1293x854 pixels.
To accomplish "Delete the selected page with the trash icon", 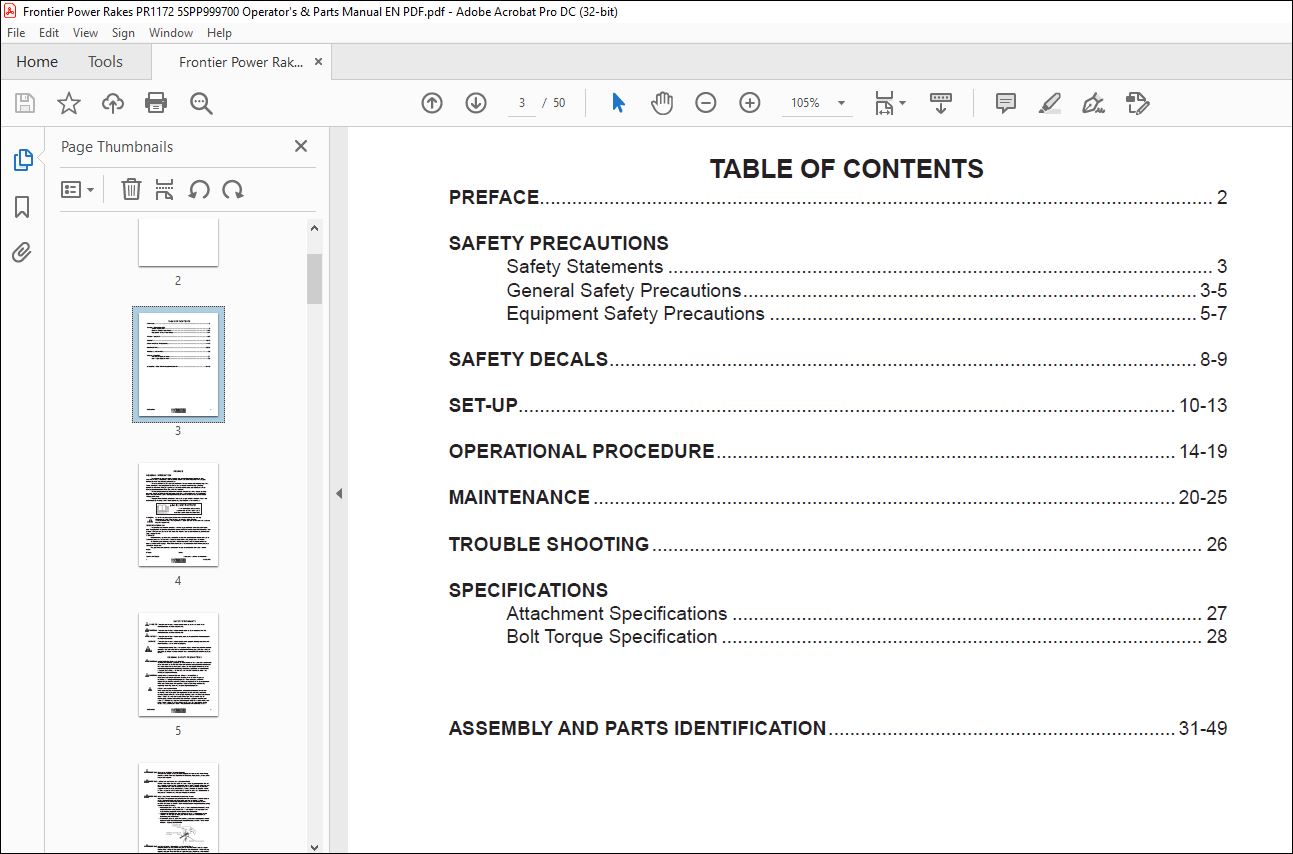I will coord(131,189).
